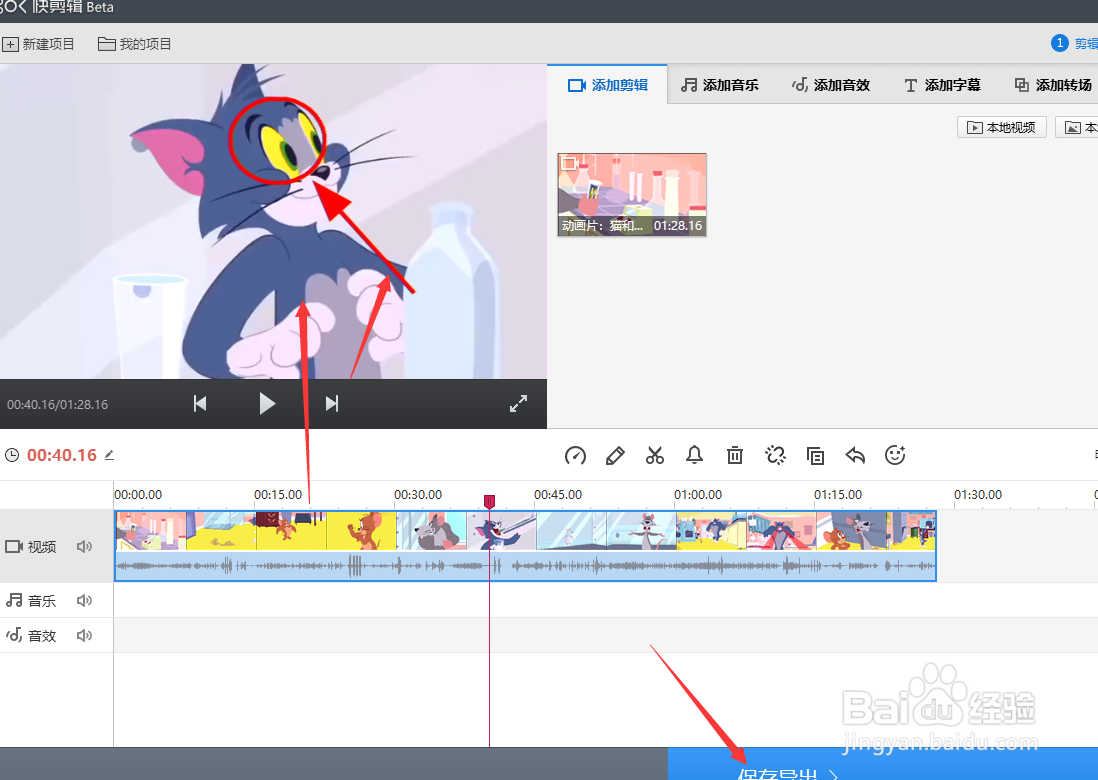1098x780 pixels.
Task: Click the clock icon beside the timecode
Action: point(12,455)
